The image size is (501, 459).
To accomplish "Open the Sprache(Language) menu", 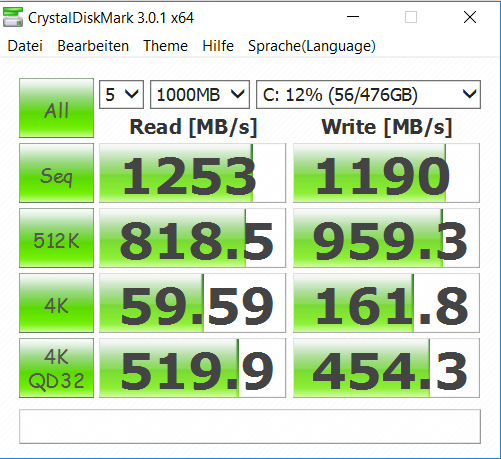I will pos(312,46).
